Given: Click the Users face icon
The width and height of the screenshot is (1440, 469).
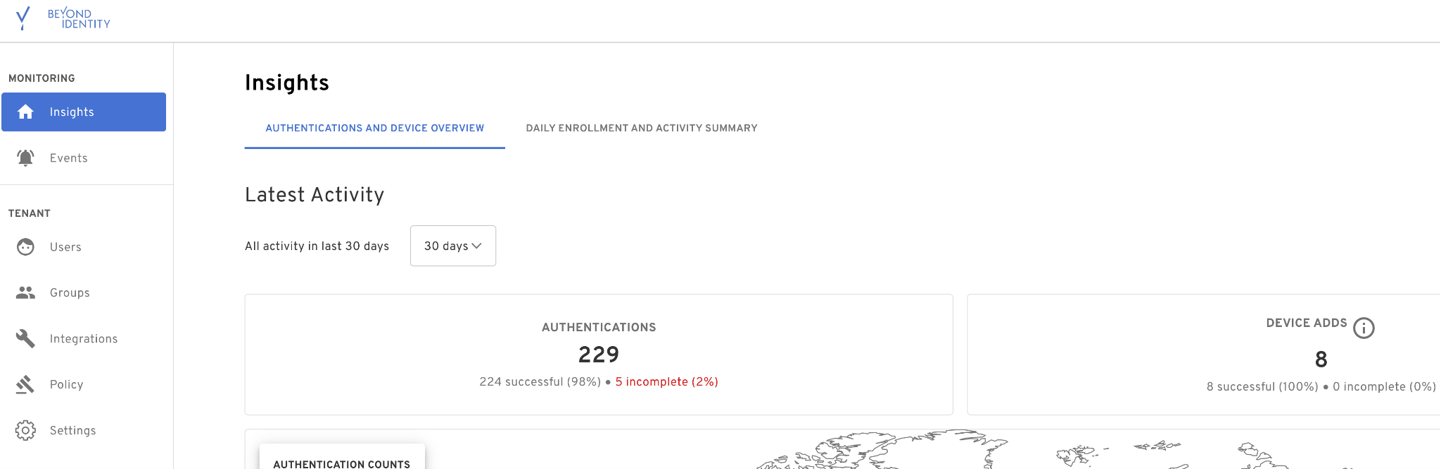Looking at the screenshot, I should 26,247.
